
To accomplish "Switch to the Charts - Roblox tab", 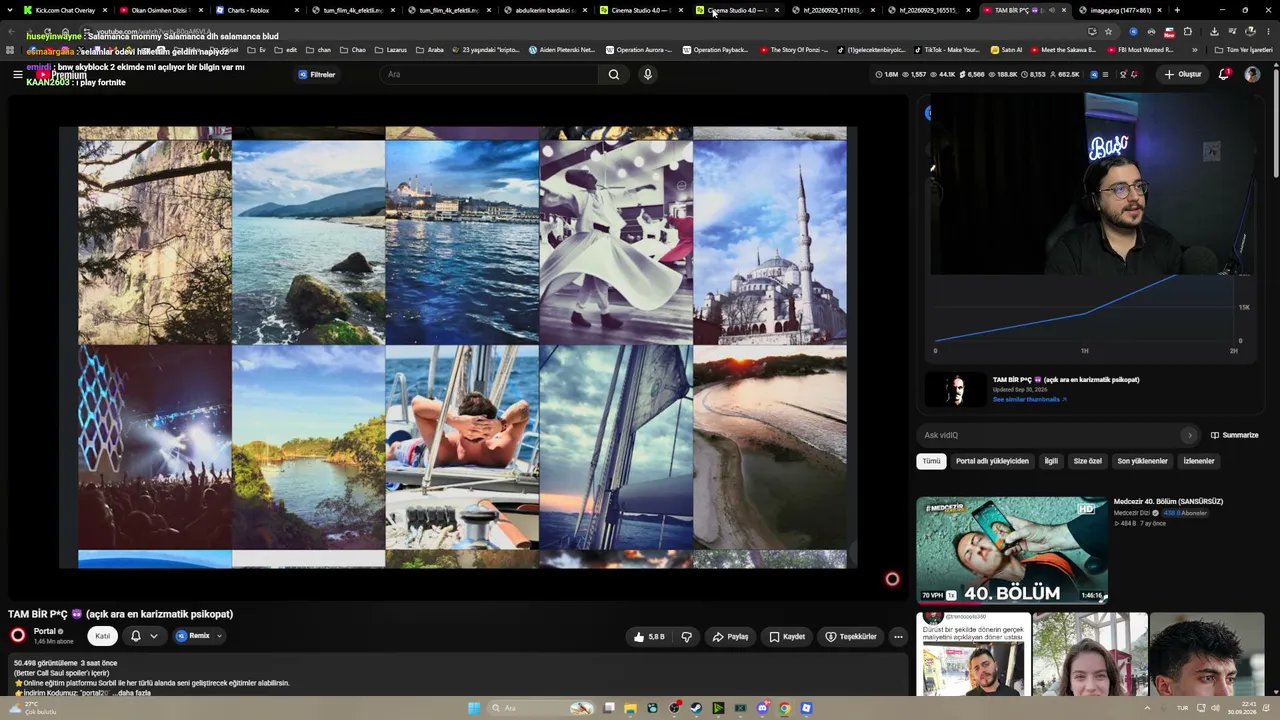I will pyautogui.click(x=247, y=10).
